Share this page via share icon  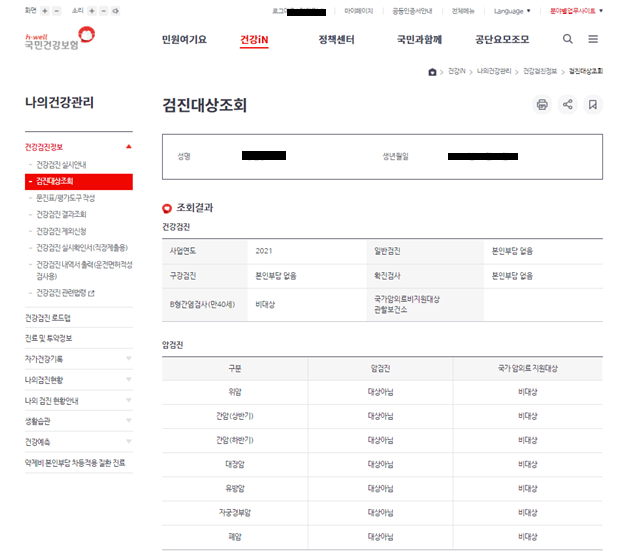point(567,105)
